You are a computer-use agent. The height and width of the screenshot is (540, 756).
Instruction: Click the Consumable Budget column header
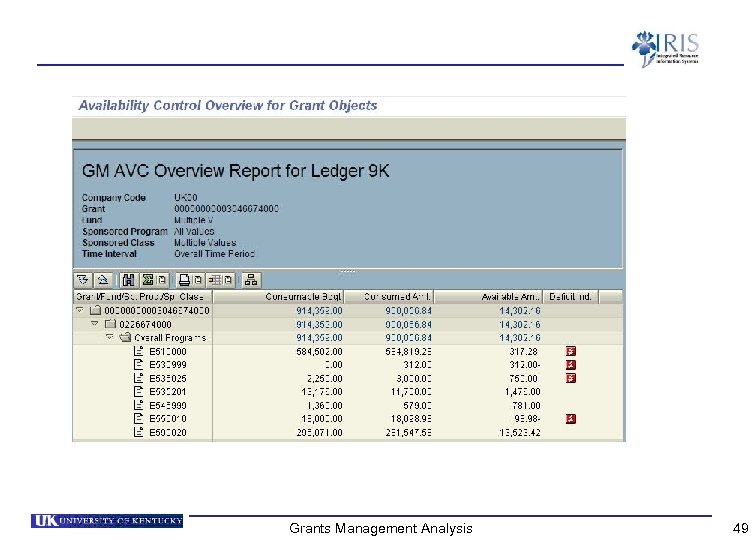[279, 297]
